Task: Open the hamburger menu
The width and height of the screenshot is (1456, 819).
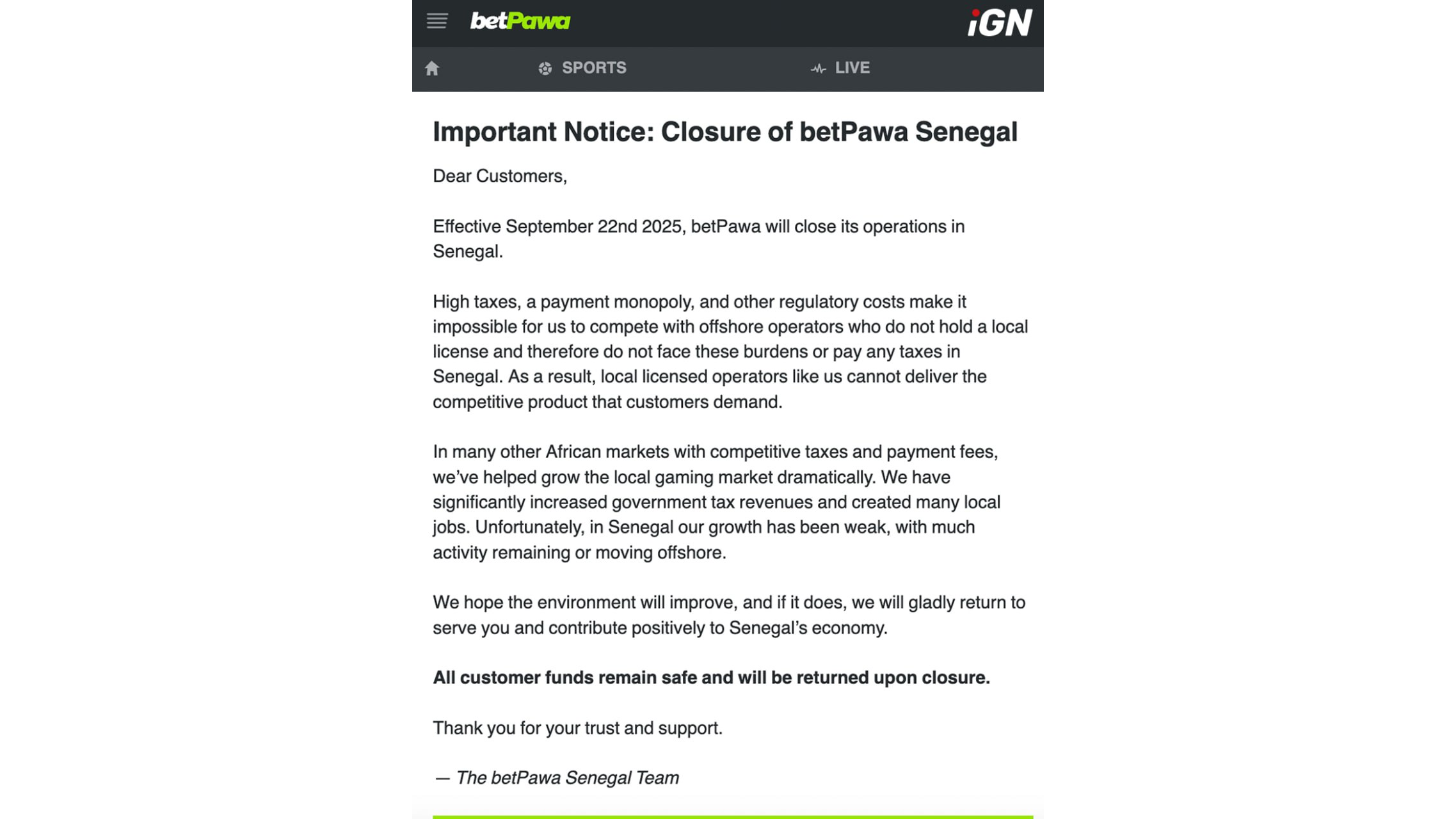Action: point(437,21)
